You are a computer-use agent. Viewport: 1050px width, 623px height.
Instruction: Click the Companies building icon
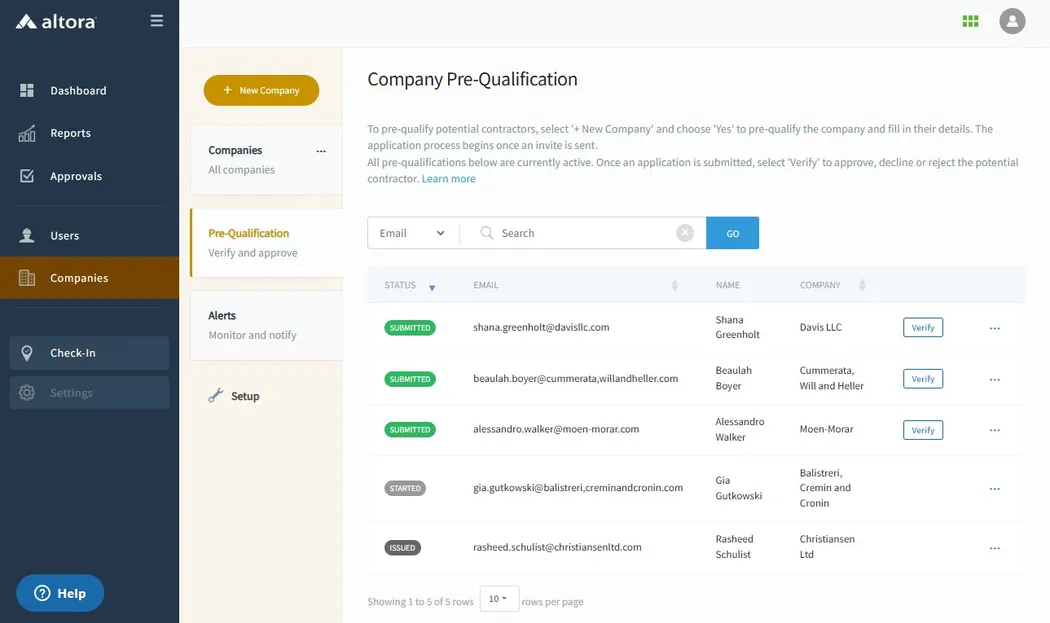coord(27,278)
